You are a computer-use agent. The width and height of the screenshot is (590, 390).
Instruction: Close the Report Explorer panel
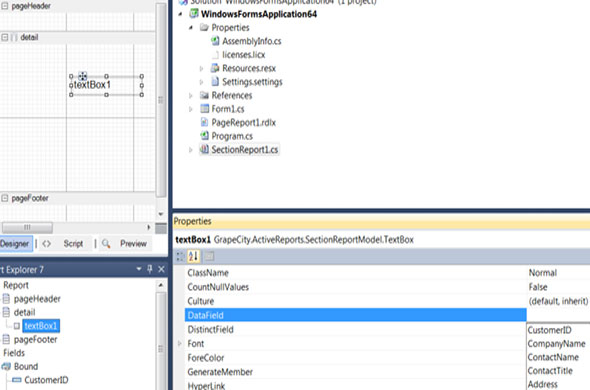[161, 269]
